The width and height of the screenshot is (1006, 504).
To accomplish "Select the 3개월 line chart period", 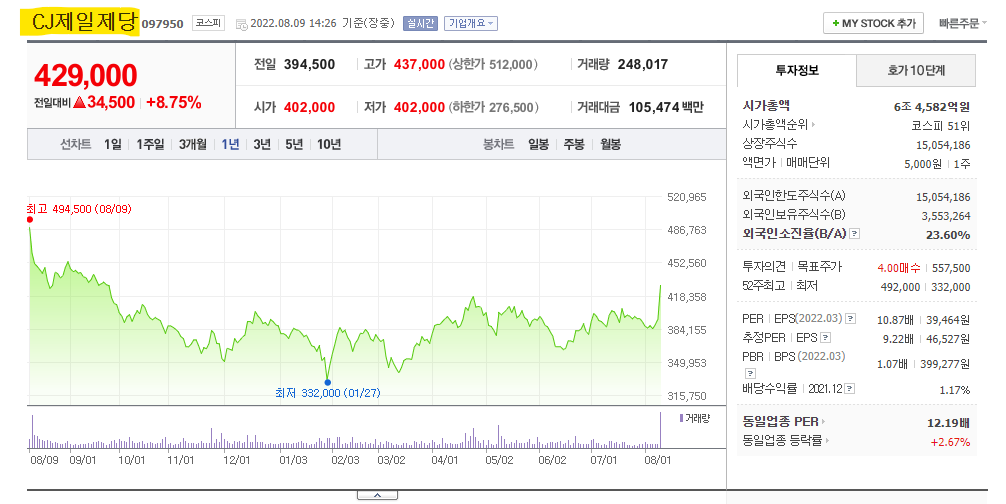I will point(192,144).
